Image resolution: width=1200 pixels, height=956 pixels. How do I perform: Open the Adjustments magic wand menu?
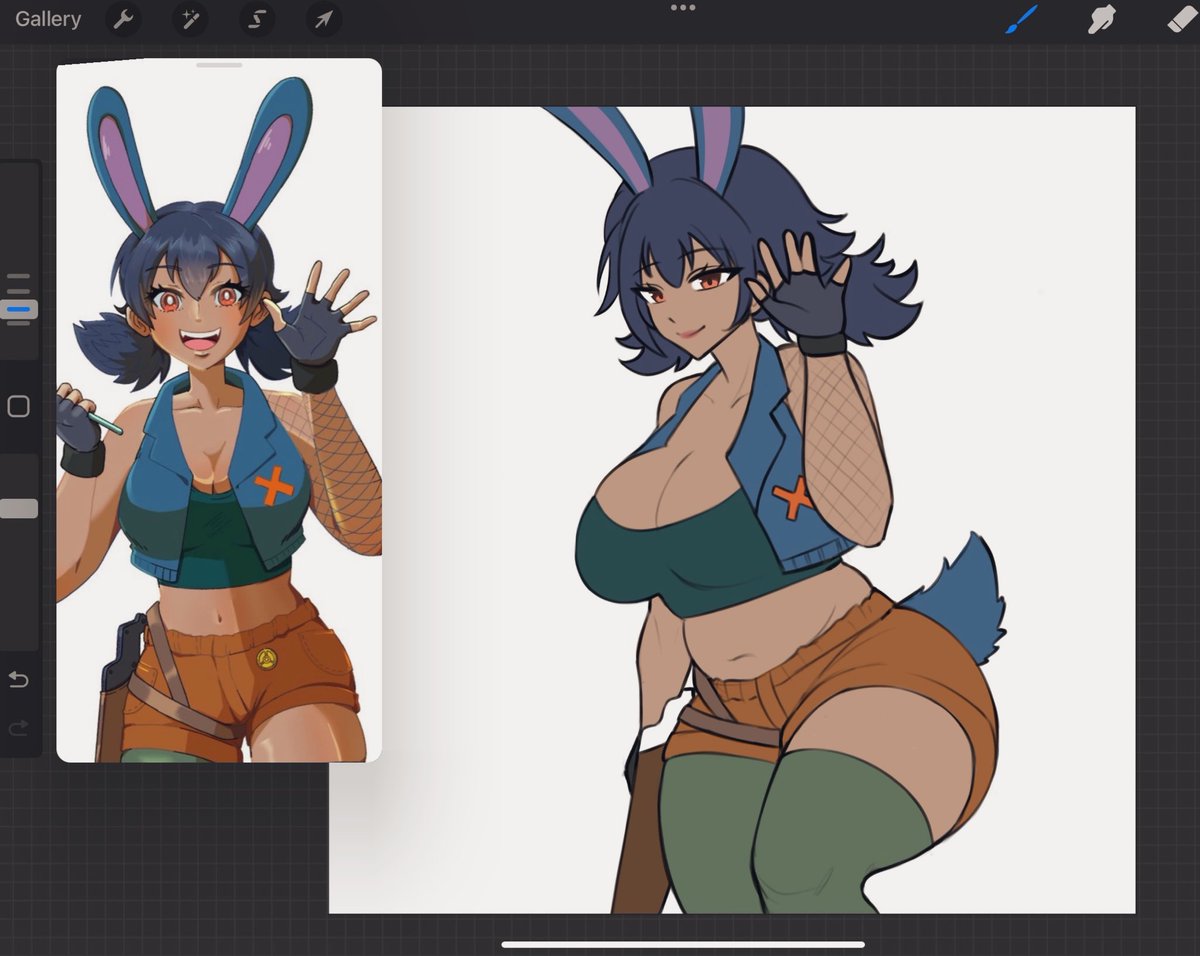click(x=188, y=19)
